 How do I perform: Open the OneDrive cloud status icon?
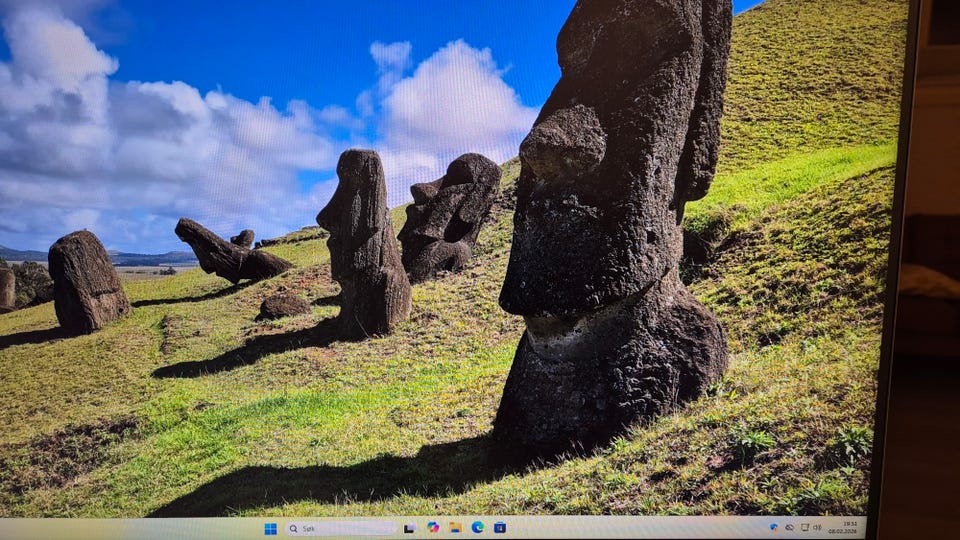789,527
